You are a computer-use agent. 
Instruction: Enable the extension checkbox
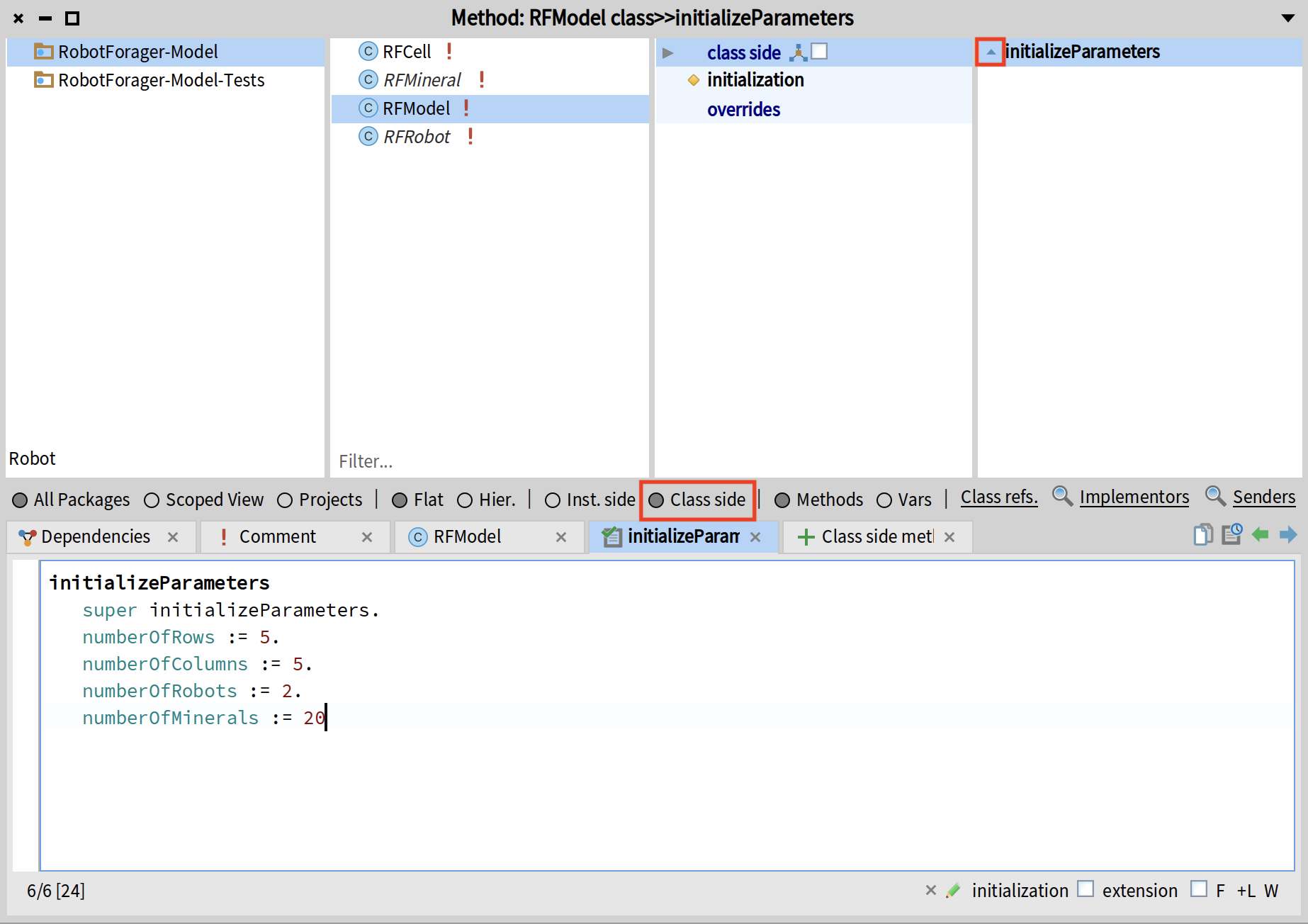[1086, 889]
